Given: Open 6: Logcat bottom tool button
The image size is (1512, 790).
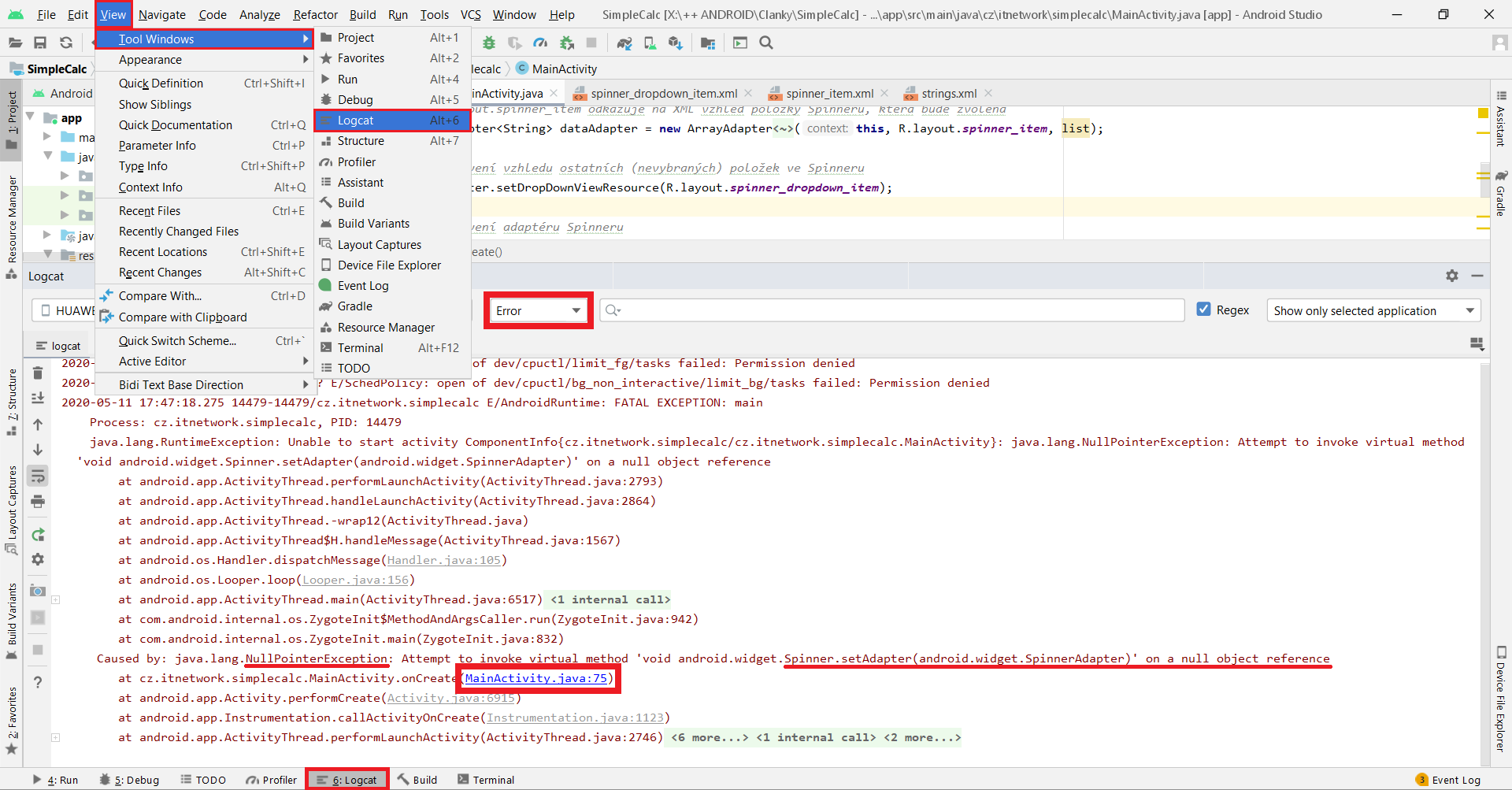Looking at the screenshot, I should (x=347, y=780).
